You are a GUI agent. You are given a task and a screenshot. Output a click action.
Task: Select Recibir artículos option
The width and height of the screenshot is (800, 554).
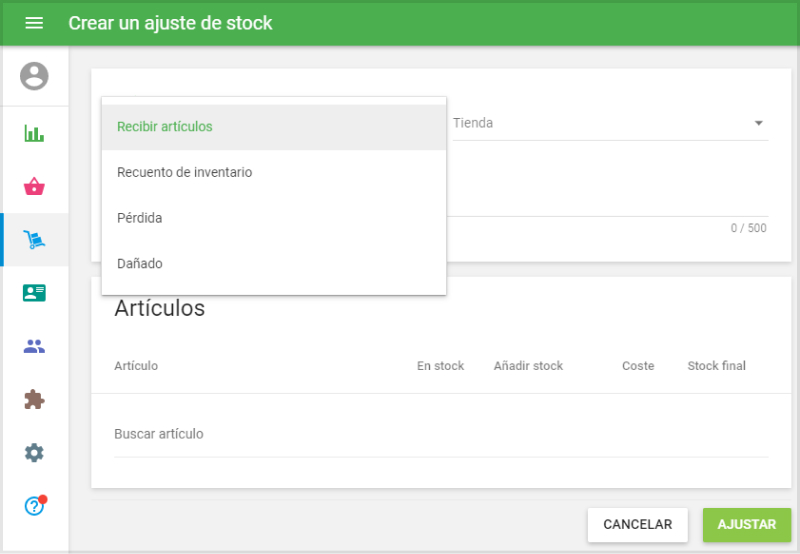coord(274,127)
